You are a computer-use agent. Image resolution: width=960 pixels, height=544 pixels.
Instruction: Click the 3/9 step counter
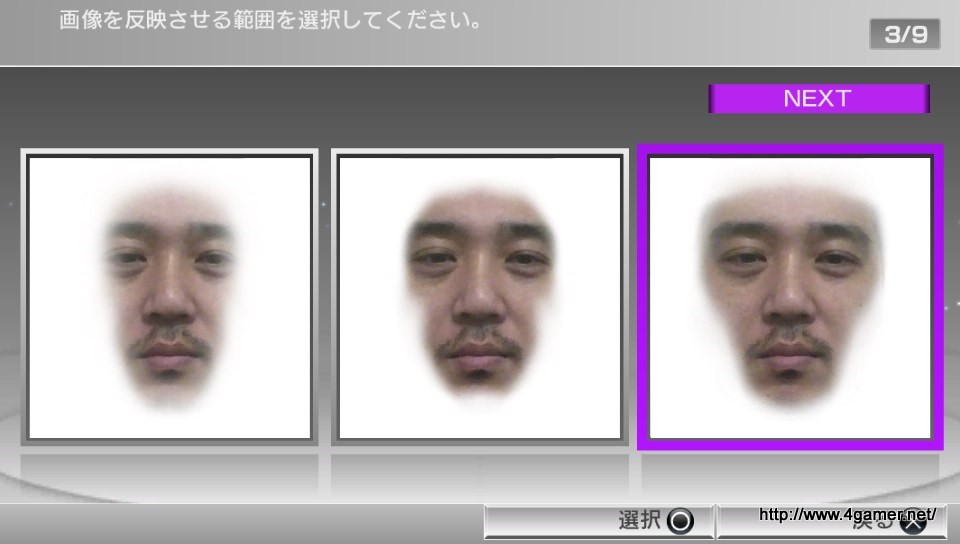point(905,34)
